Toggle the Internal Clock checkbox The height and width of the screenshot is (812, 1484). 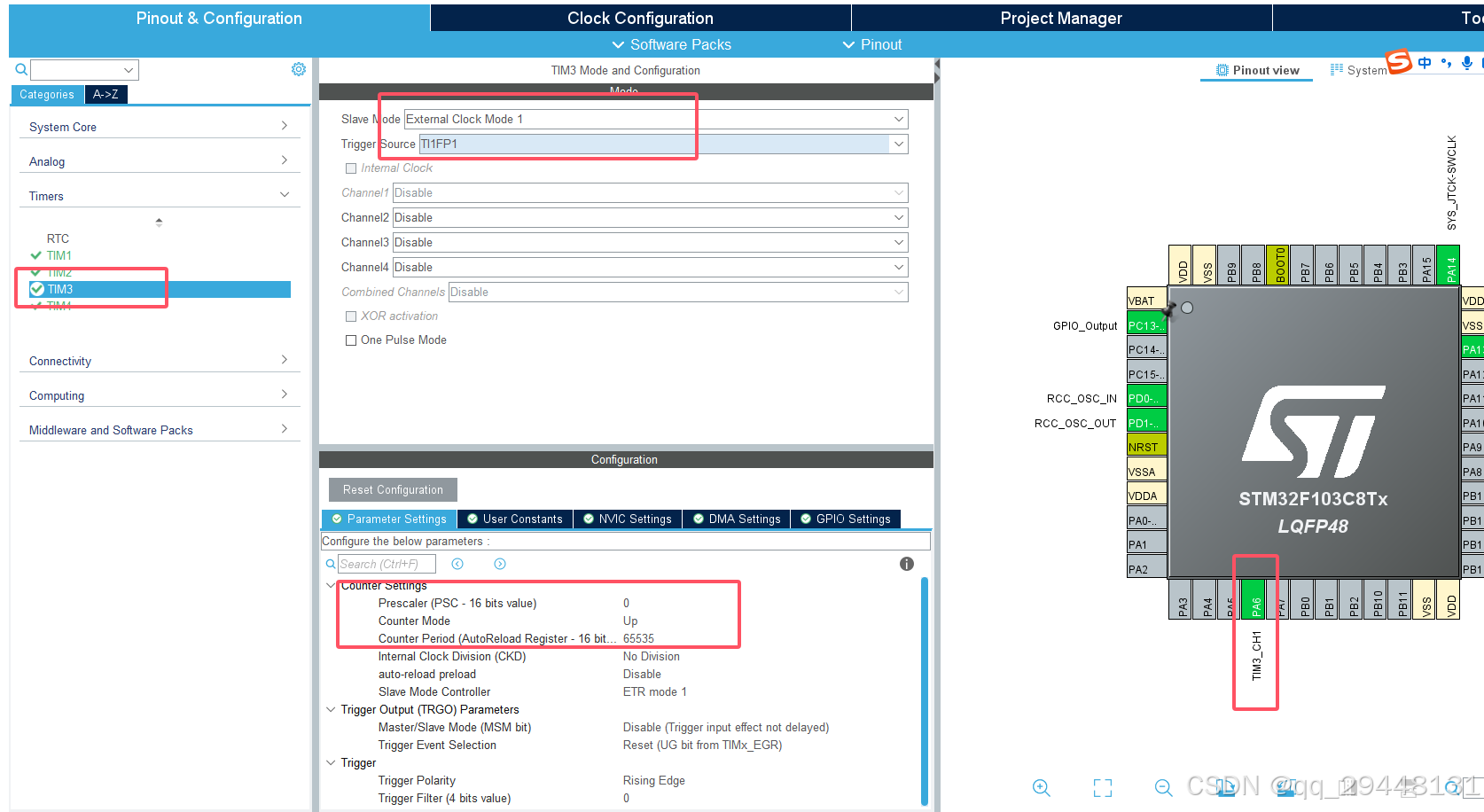(x=351, y=168)
